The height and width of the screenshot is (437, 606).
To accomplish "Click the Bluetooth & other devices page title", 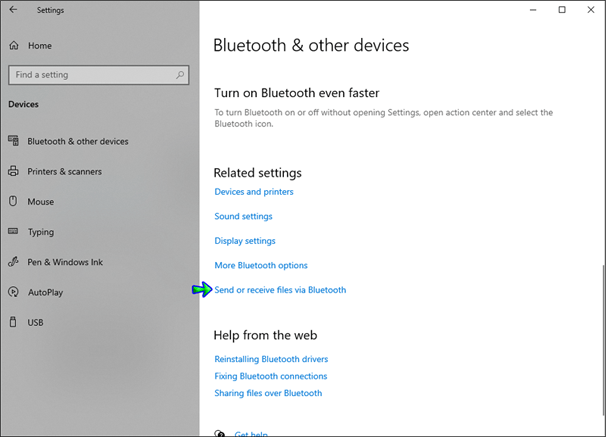I will (311, 45).
